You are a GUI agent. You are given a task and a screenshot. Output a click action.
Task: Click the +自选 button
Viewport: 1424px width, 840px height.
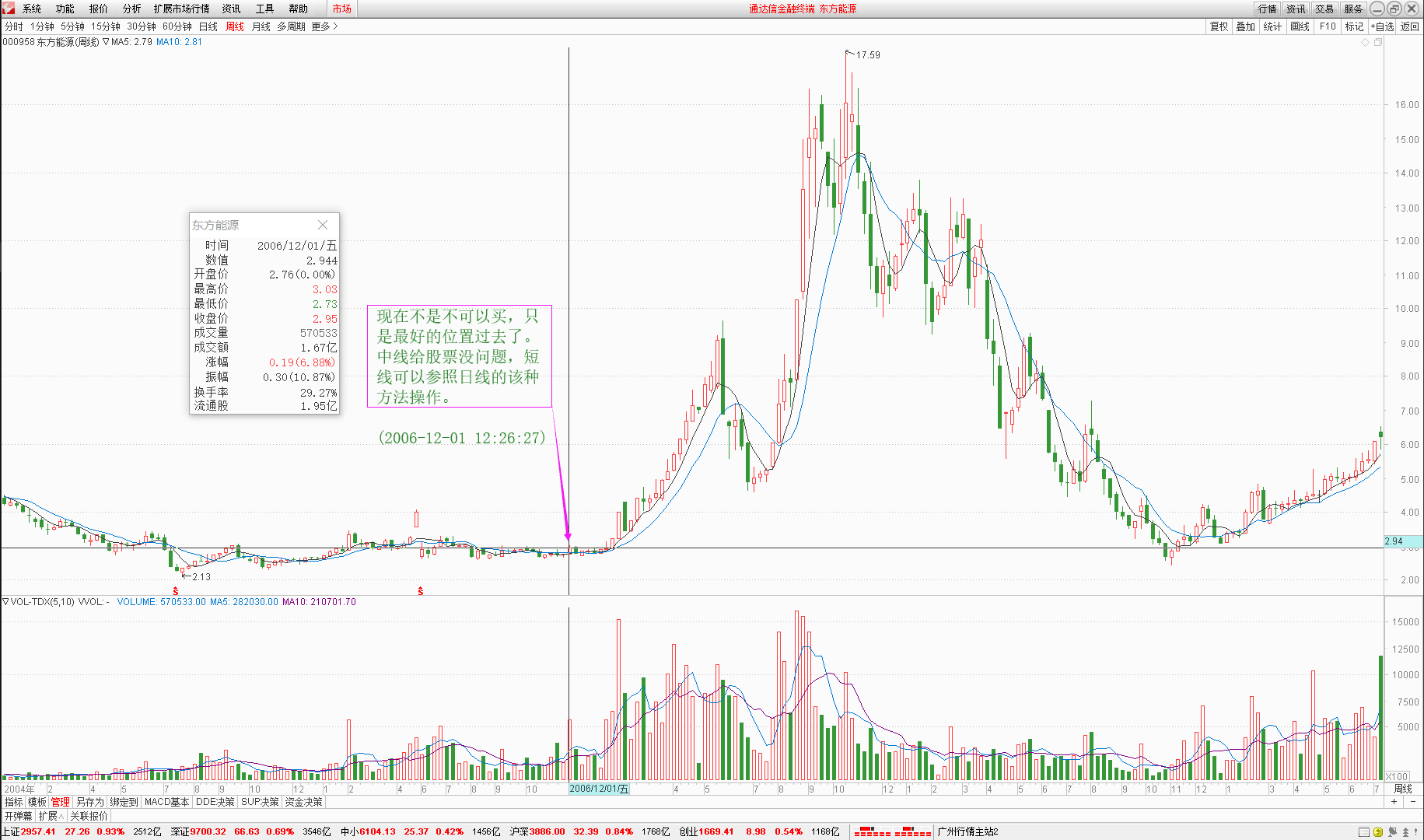coord(1382,26)
